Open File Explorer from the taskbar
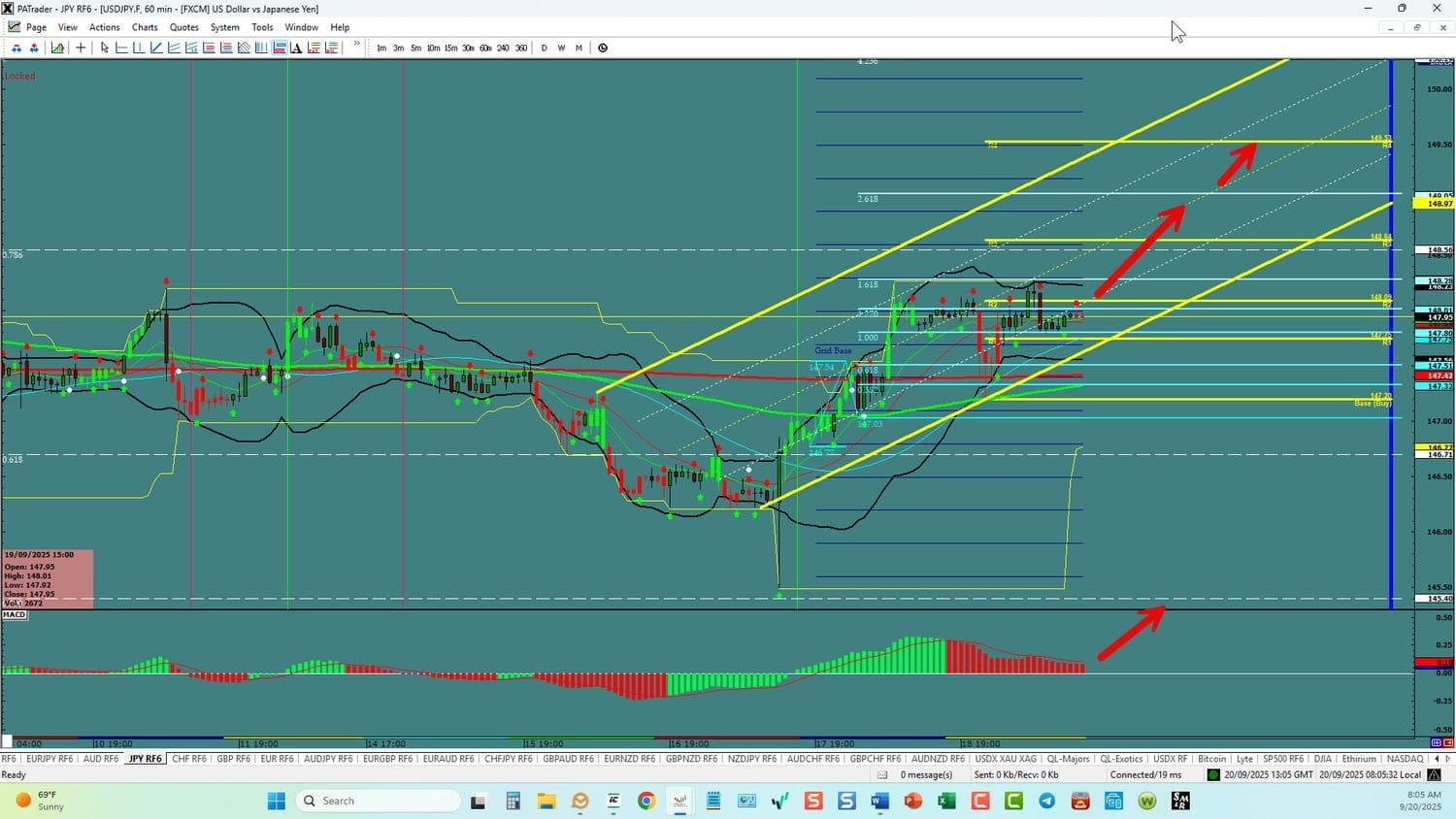The image size is (1456, 819). (546, 801)
